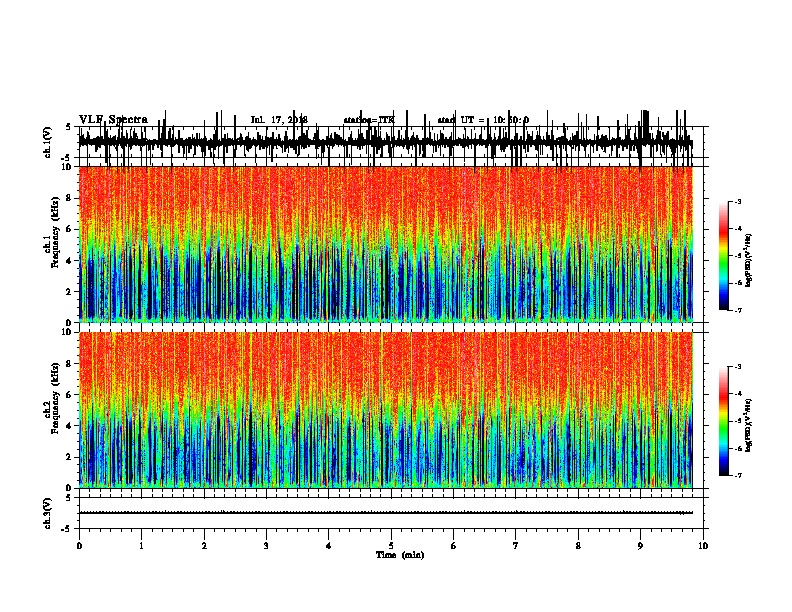Click the ch.2 spectrogram panel

coord(385,410)
